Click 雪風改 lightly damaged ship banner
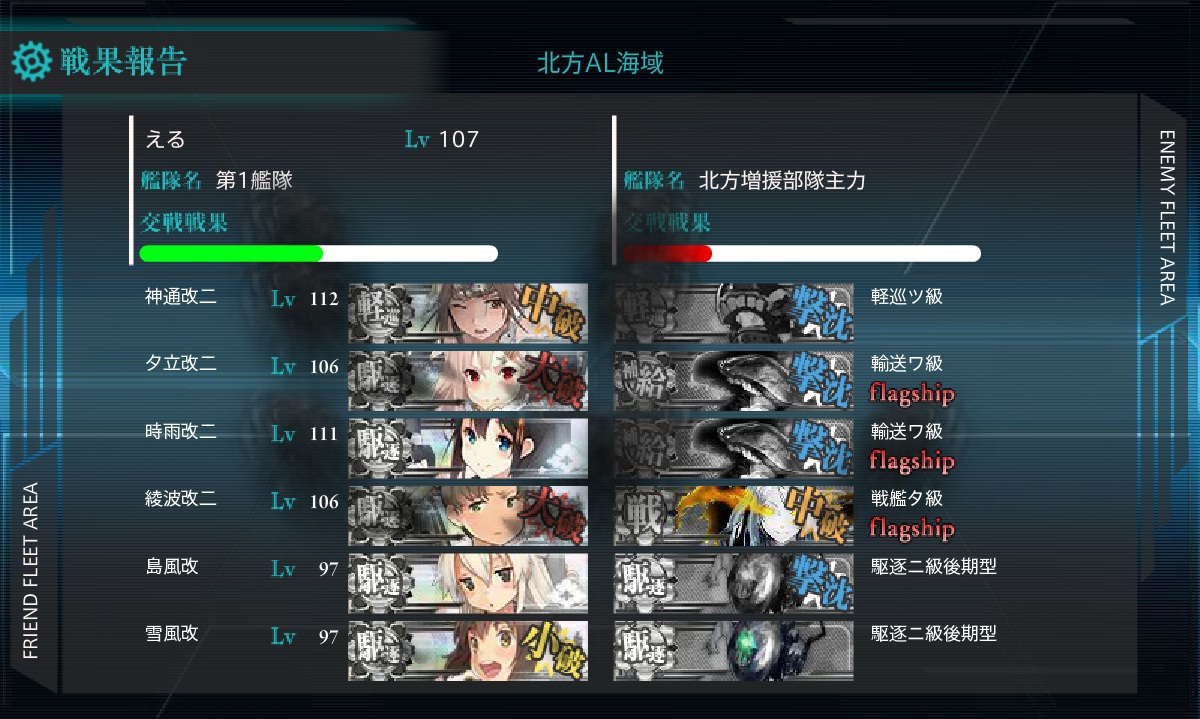Image resolution: width=1200 pixels, height=719 pixels. coord(468,651)
